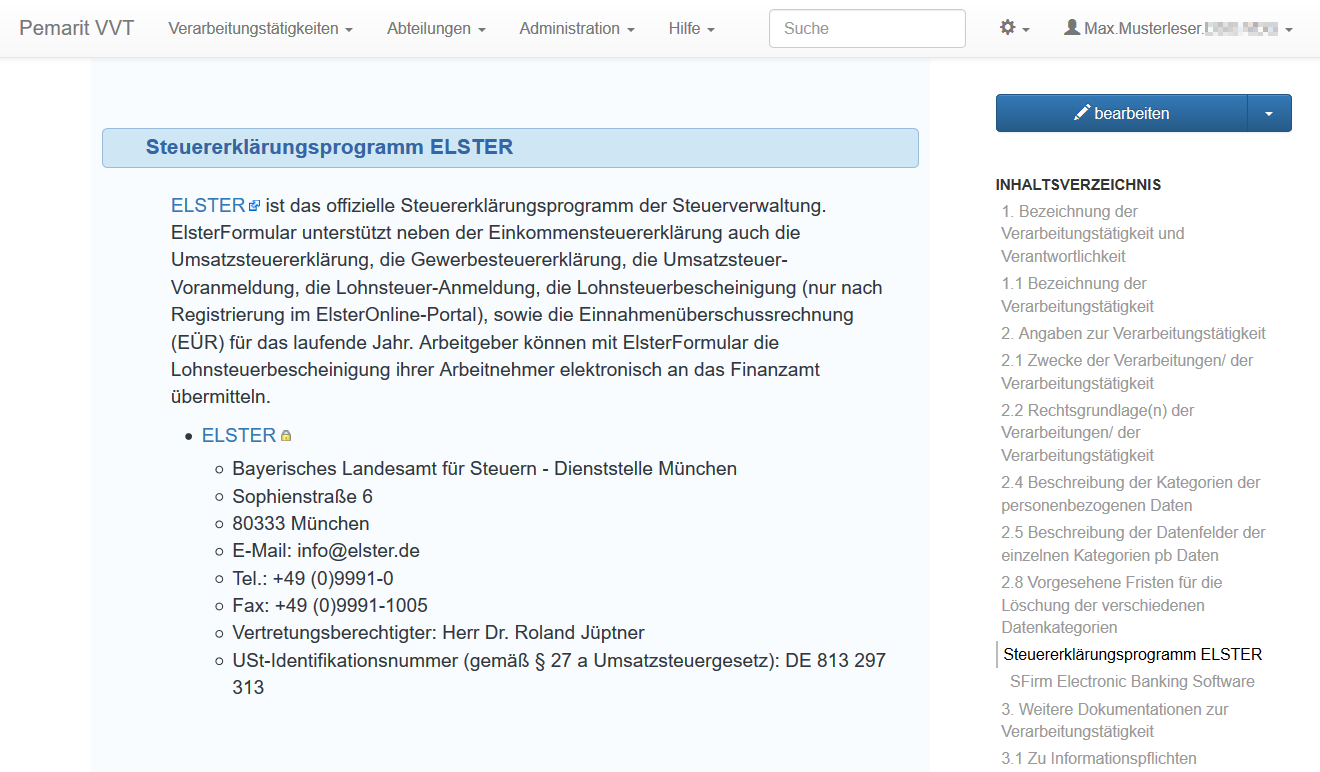The image size is (1320, 772).
Task: Open the ELSTER link in the paragraph
Action: (208, 205)
